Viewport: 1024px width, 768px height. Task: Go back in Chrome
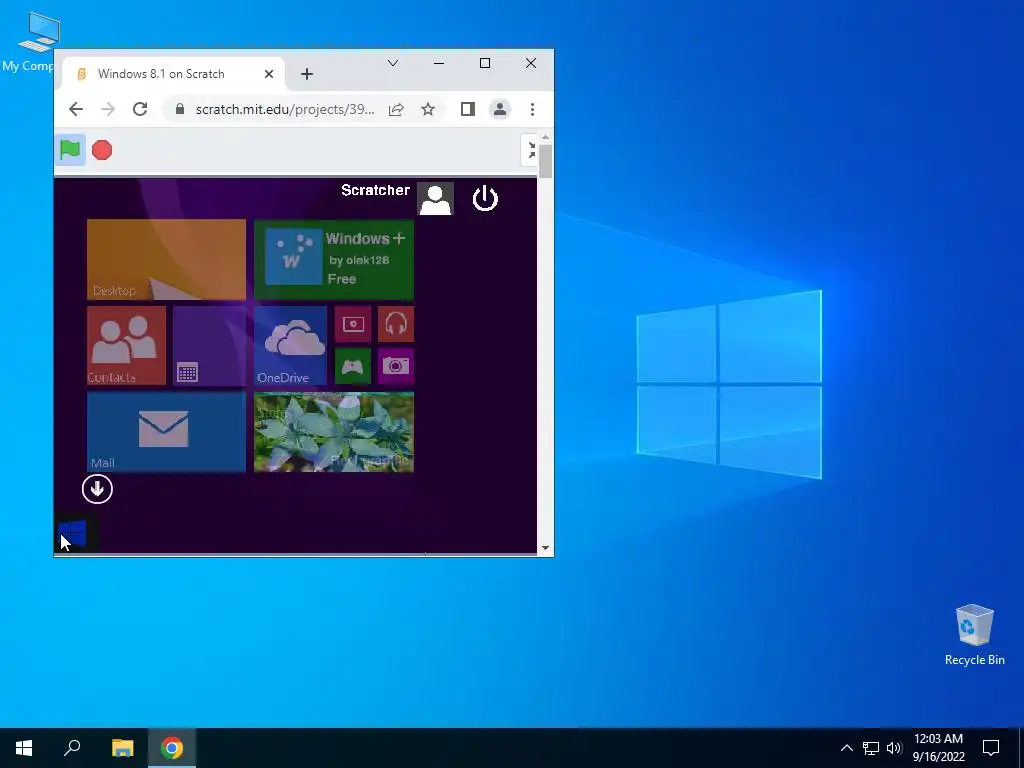(76, 109)
